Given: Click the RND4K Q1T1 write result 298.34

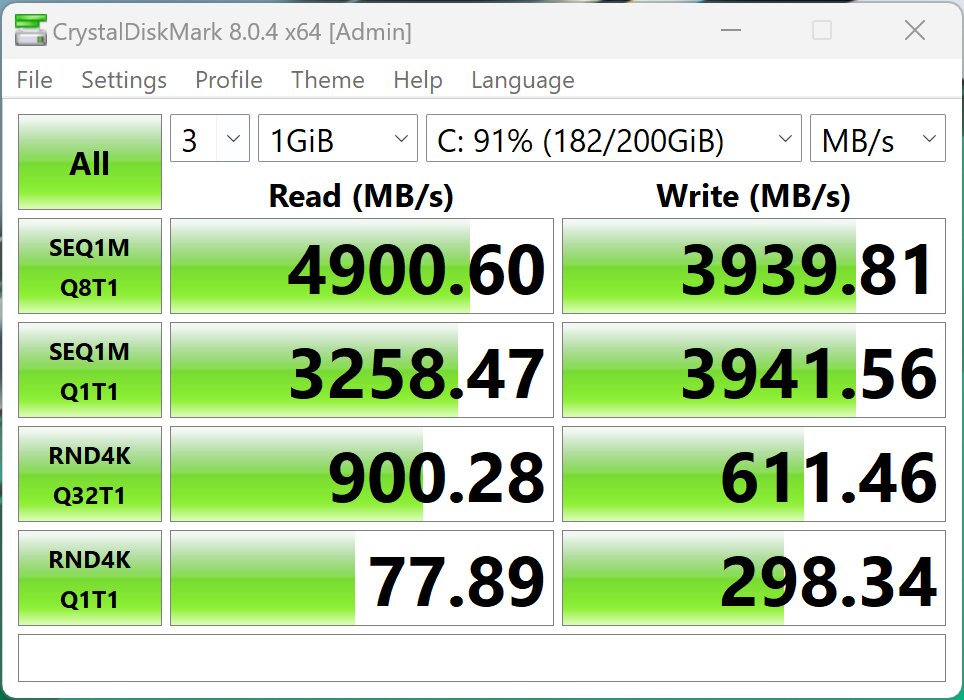Looking at the screenshot, I should pyautogui.click(x=754, y=578).
